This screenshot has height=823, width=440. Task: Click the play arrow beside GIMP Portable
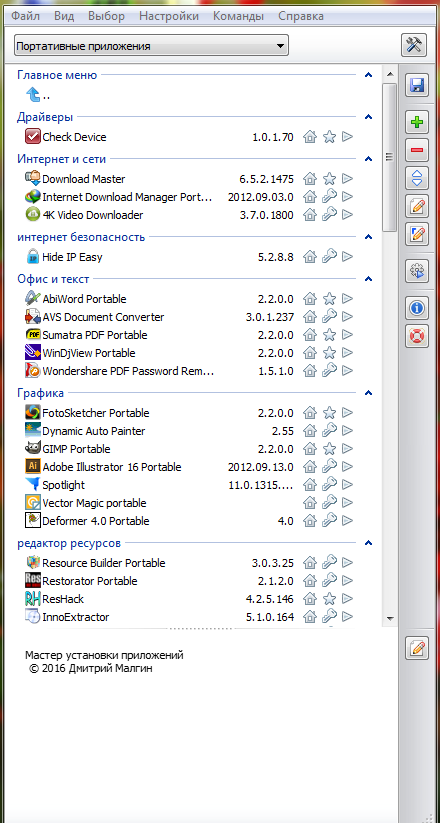(347, 449)
